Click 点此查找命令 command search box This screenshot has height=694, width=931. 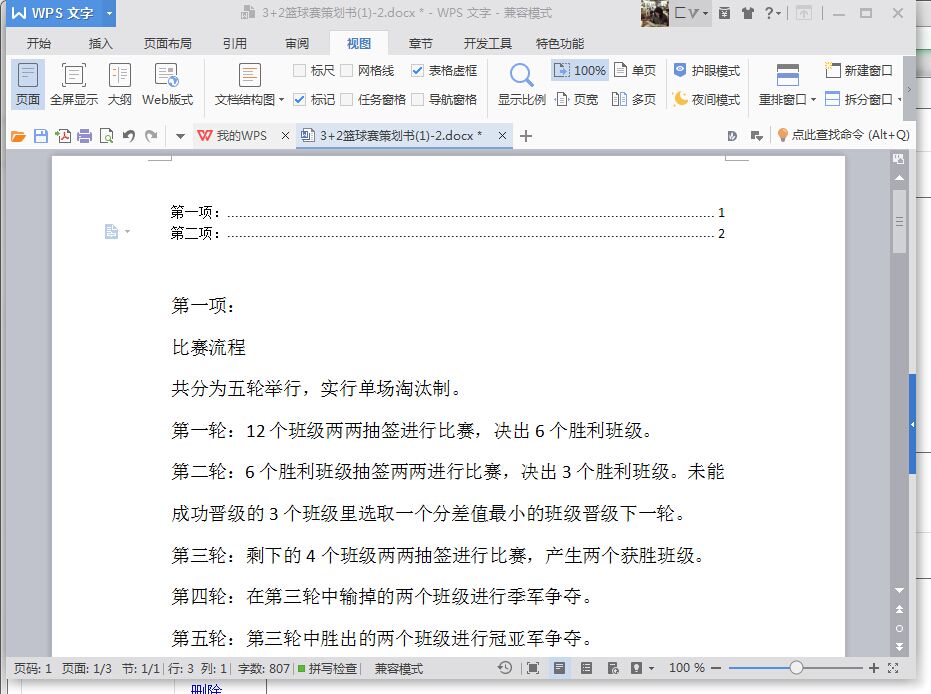(843, 135)
